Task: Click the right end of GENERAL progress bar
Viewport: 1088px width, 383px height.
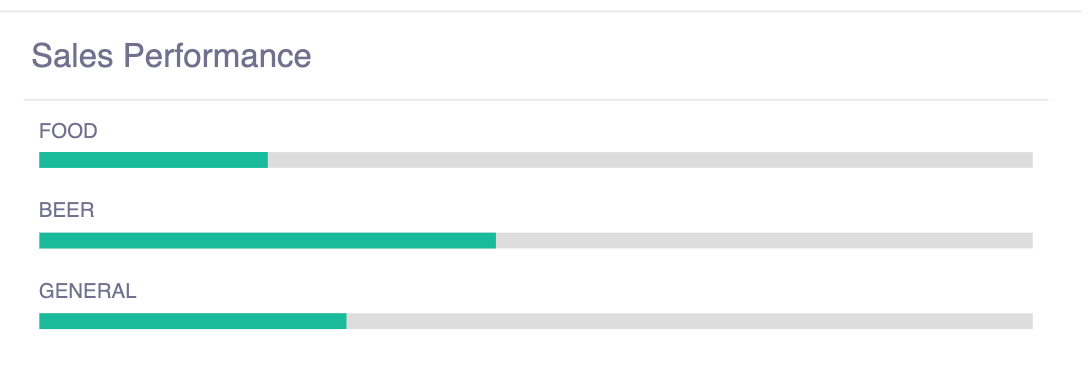Action: click(1030, 321)
